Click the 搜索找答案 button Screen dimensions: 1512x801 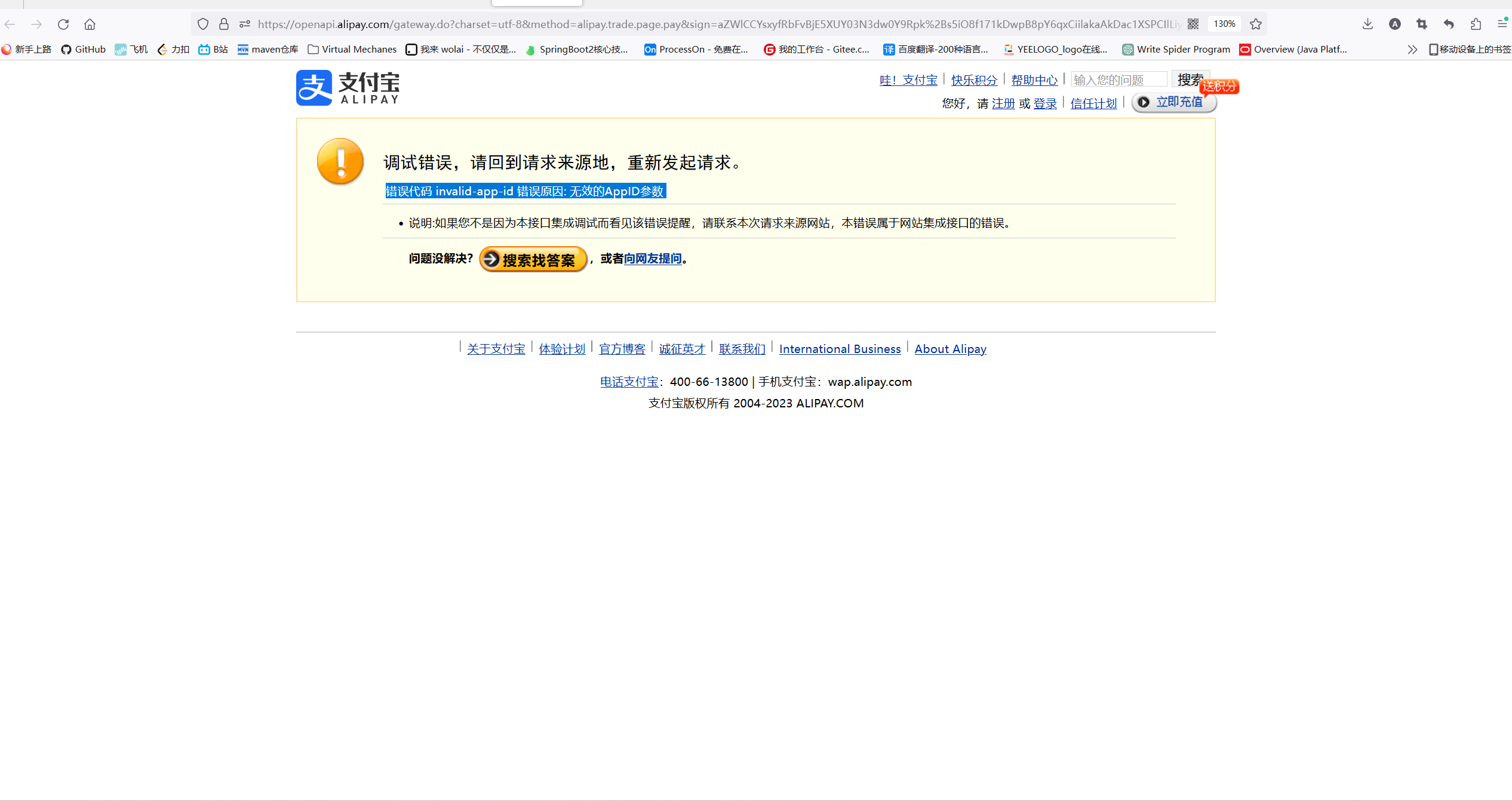533,259
